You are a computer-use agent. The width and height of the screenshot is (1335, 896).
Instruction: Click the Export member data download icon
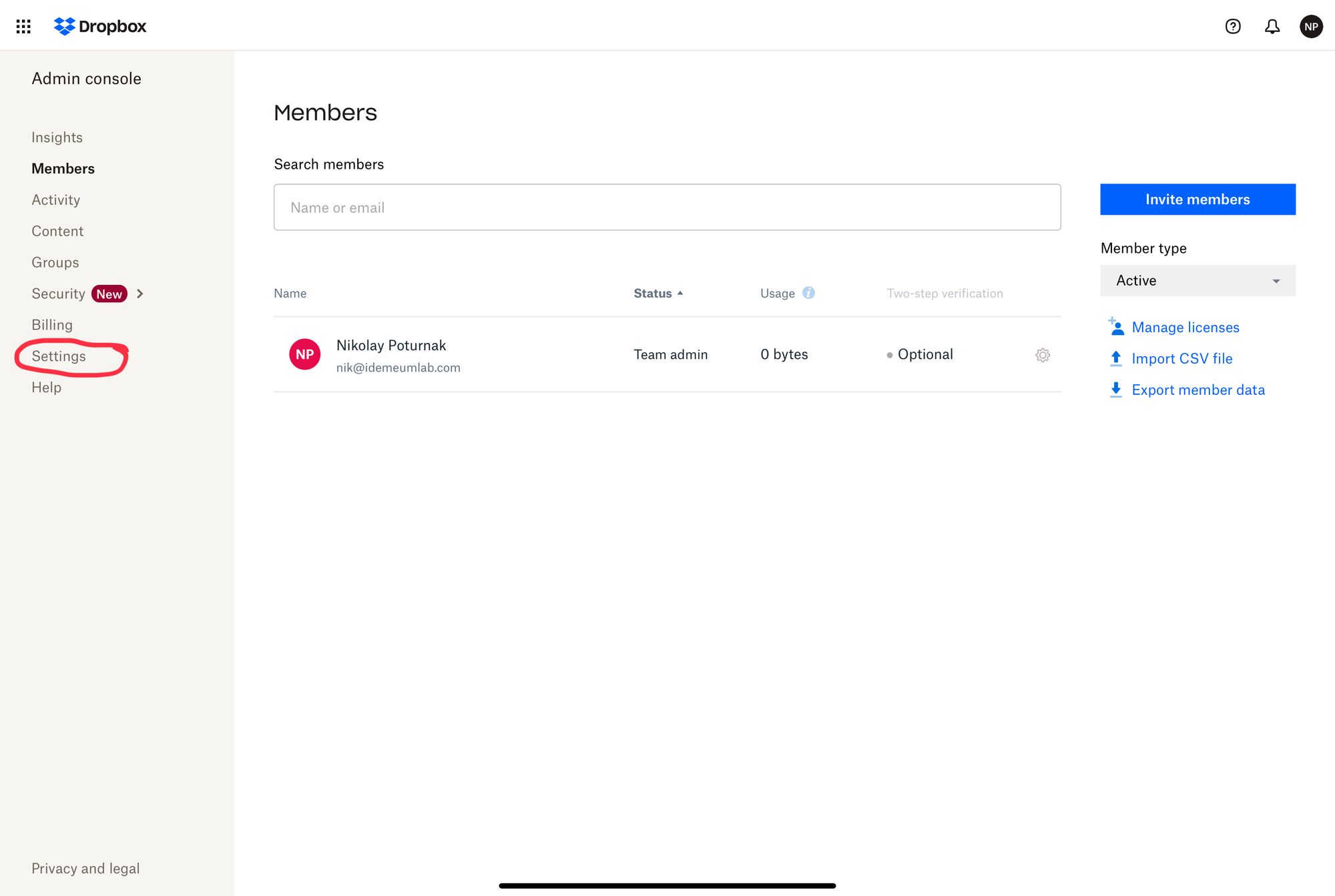click(1115, 390)
